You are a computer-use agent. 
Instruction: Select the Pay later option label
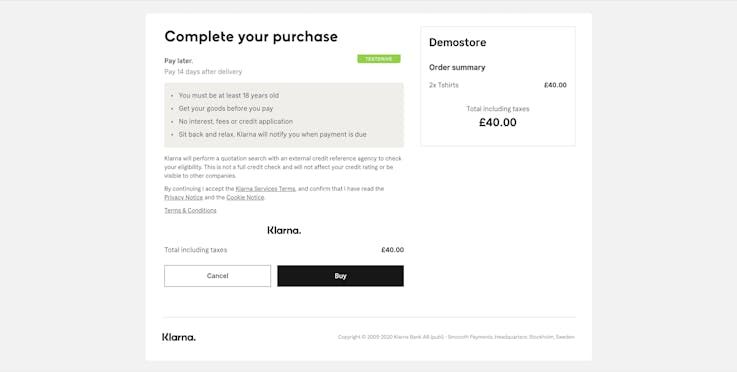click(x=179, y=61)
